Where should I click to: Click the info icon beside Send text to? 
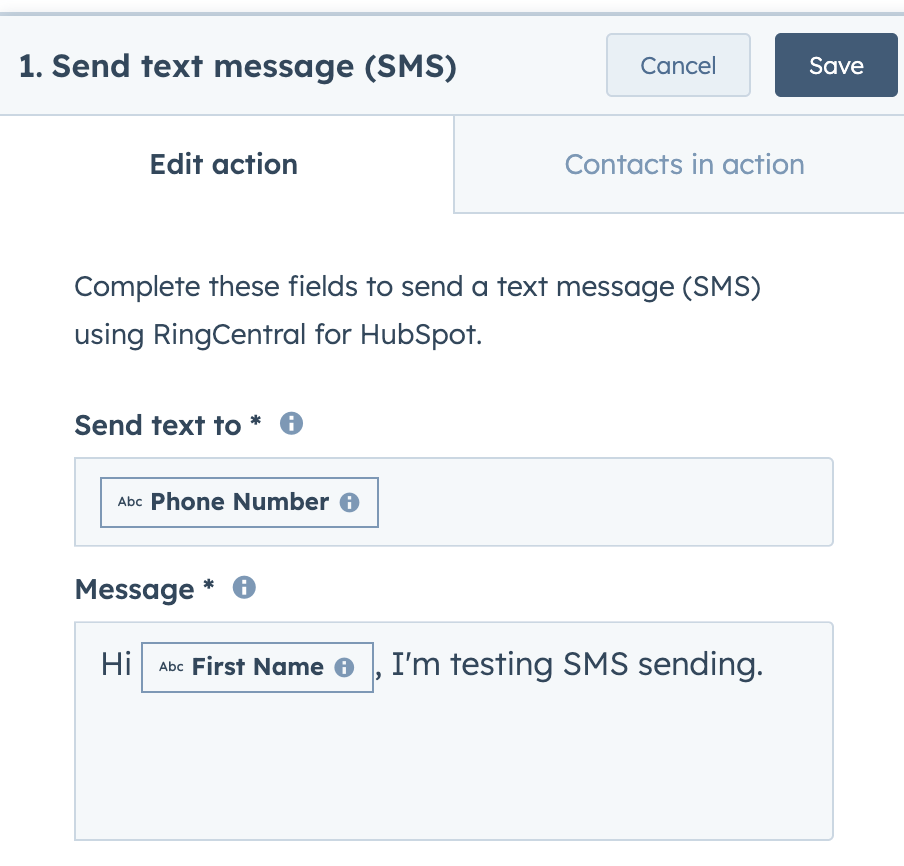click(291, 423)
